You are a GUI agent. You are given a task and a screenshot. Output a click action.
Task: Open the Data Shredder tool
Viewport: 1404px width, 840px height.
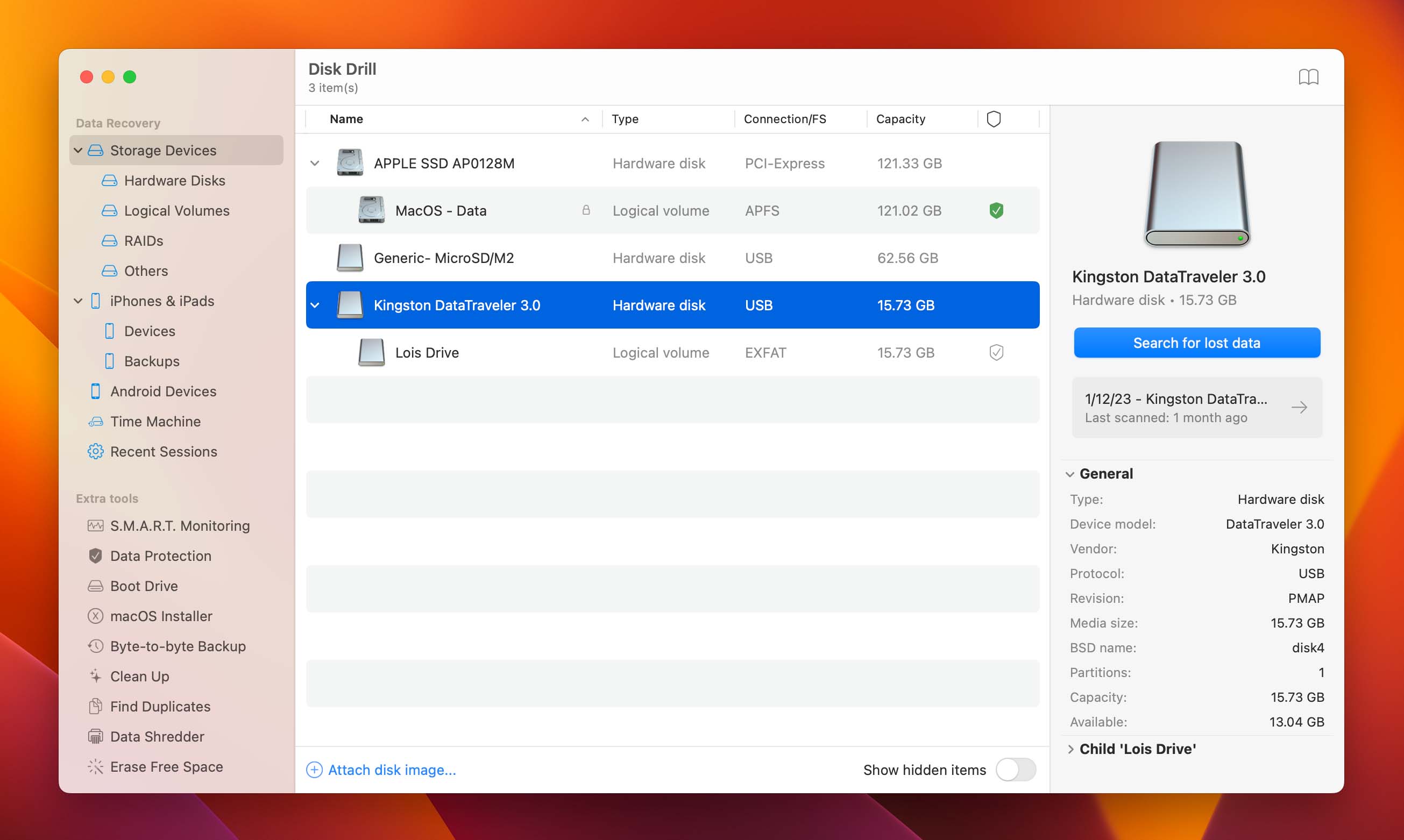point(157,736)
